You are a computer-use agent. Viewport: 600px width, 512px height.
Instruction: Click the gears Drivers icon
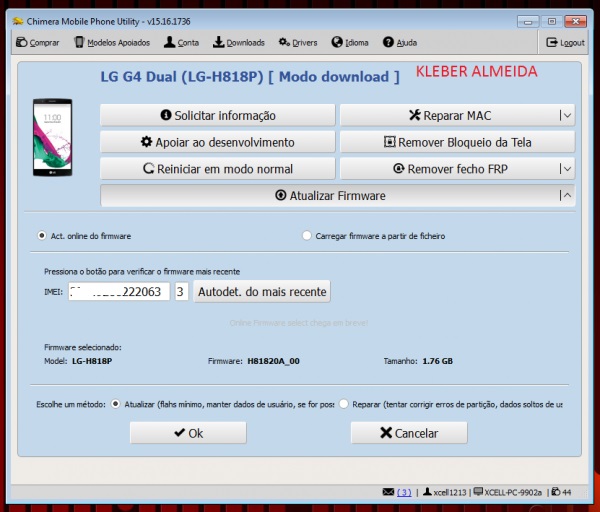point(284,42)
